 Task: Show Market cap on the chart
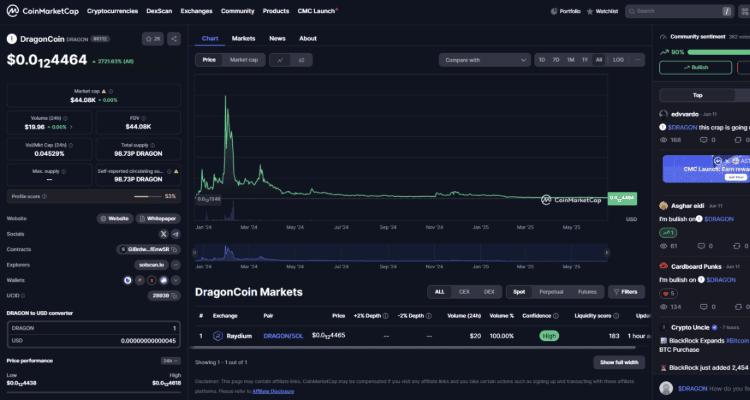coord(244,60)
